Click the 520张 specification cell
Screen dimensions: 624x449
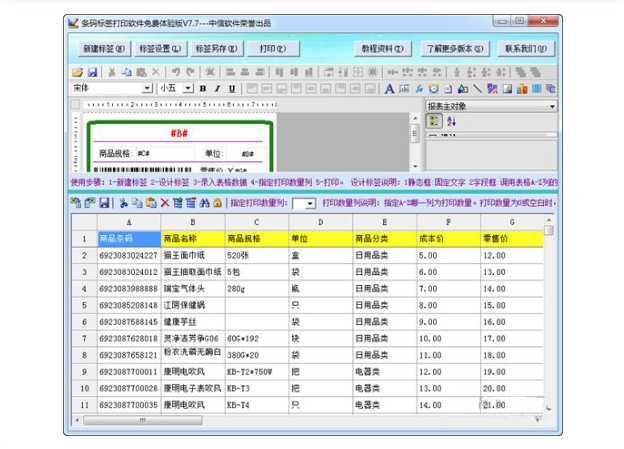[257, 256]
